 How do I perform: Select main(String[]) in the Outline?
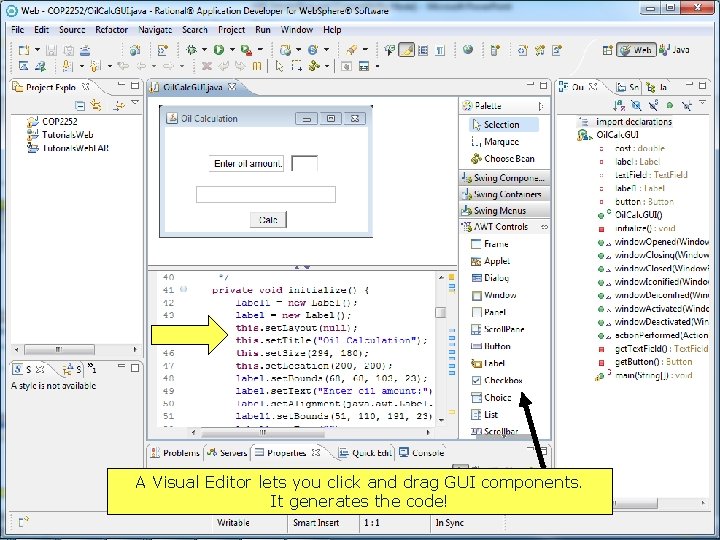tap(644, 375)
